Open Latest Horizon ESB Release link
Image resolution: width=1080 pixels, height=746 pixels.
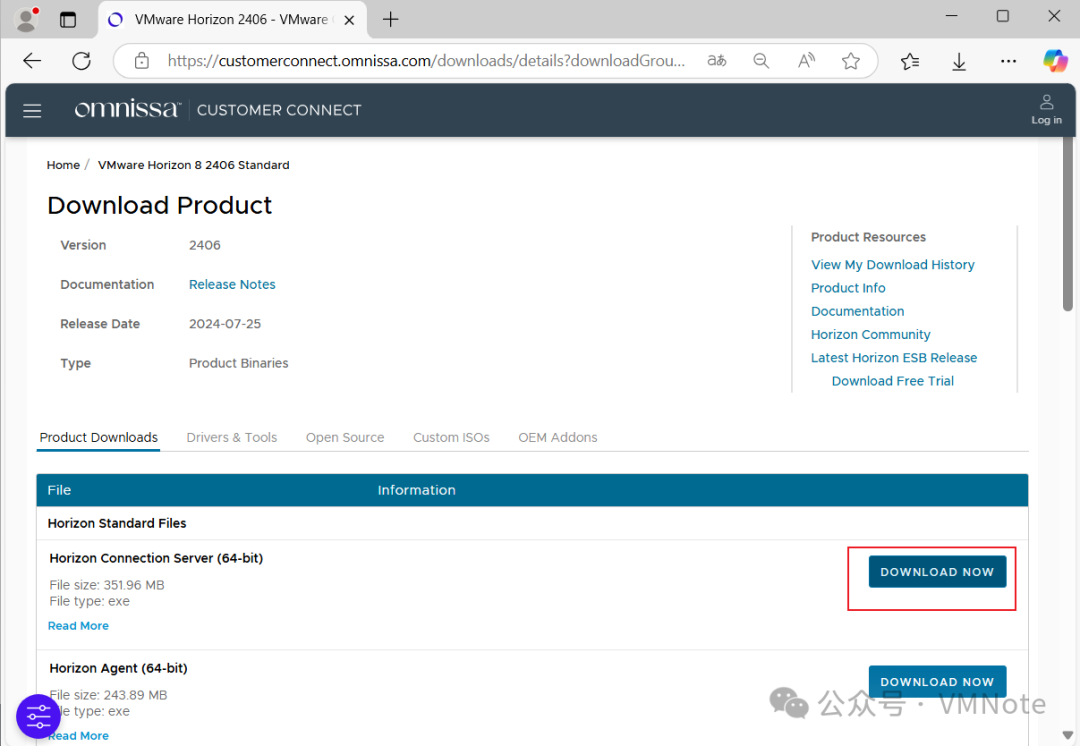point(894,358)
